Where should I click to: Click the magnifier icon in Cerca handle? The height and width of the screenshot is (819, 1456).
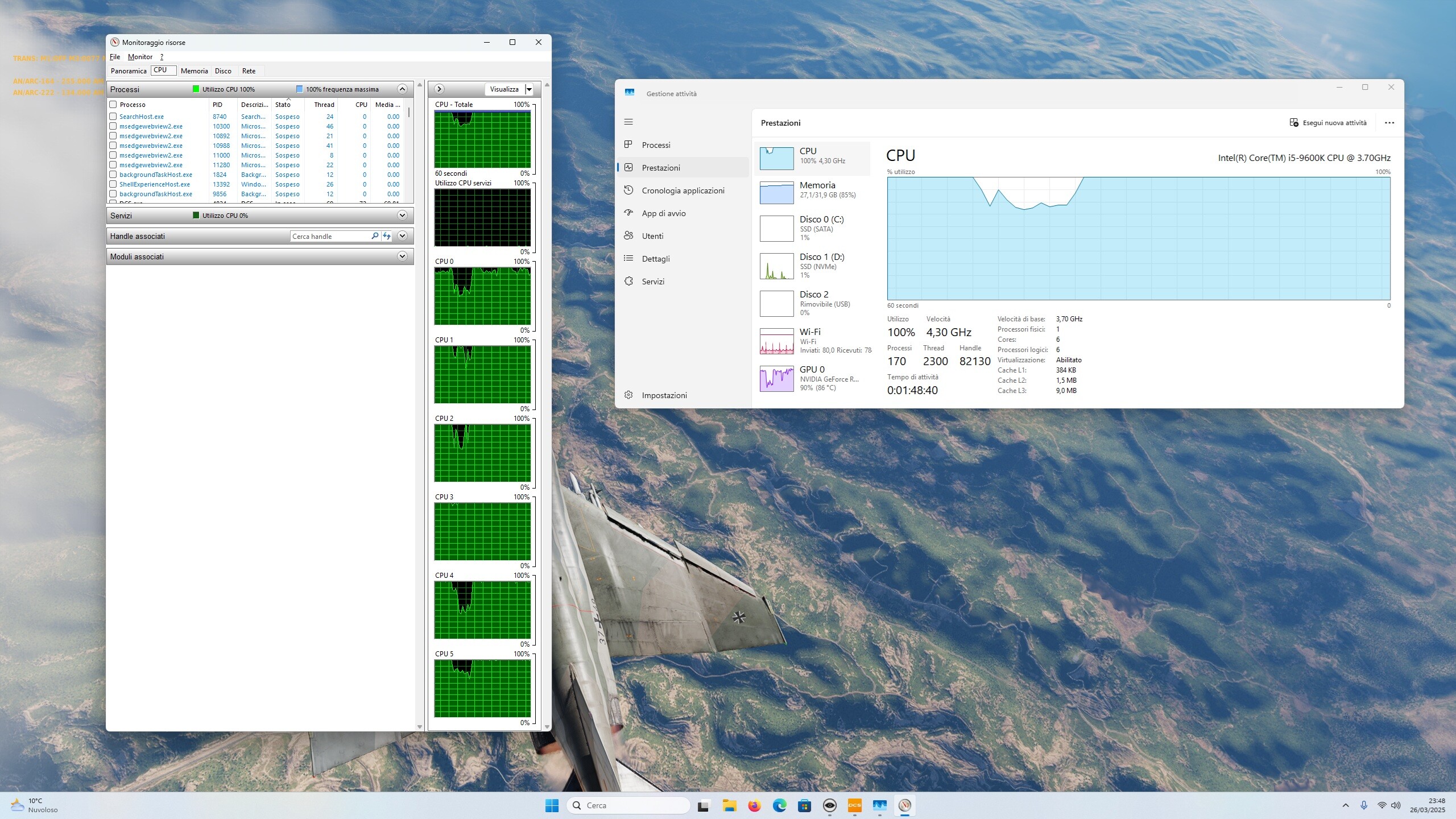pyautogui.click(x=375, y=236)
